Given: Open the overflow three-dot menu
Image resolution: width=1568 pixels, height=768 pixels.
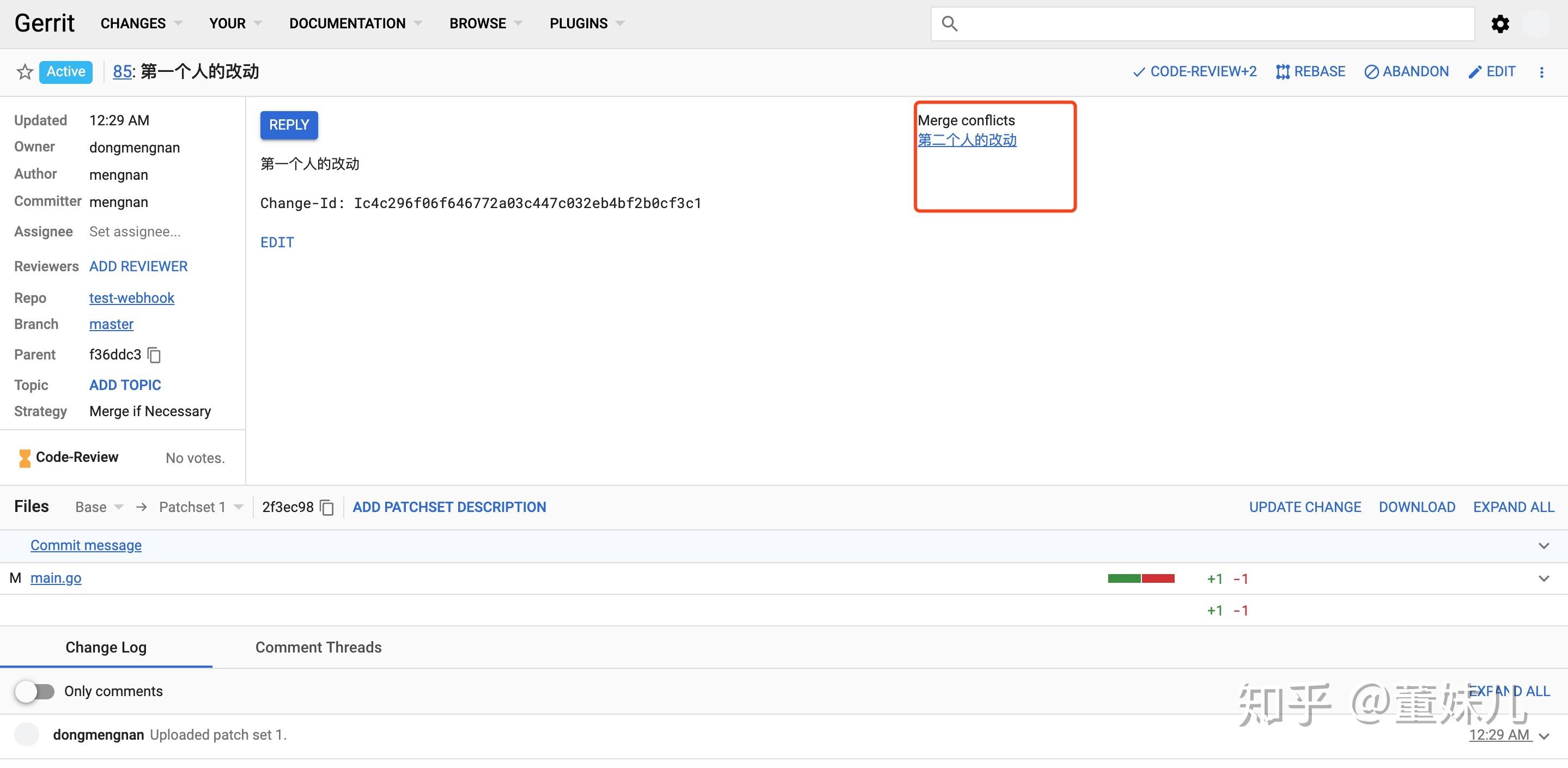Looking at the screenshot, I should 1543,72.
